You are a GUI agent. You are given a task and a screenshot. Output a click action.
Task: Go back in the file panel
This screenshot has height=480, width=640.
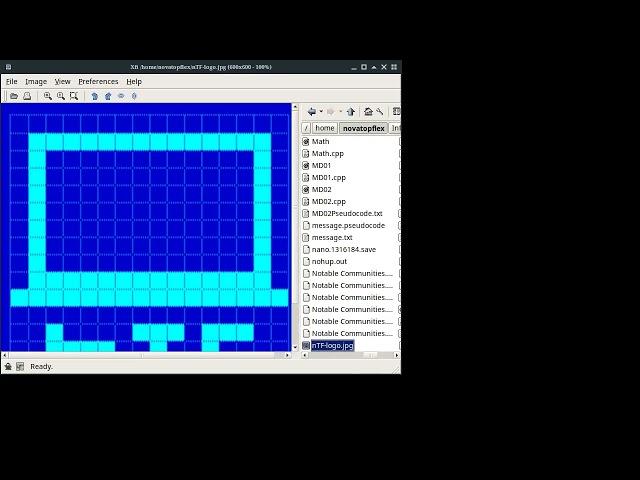click(x=311, y=111)
